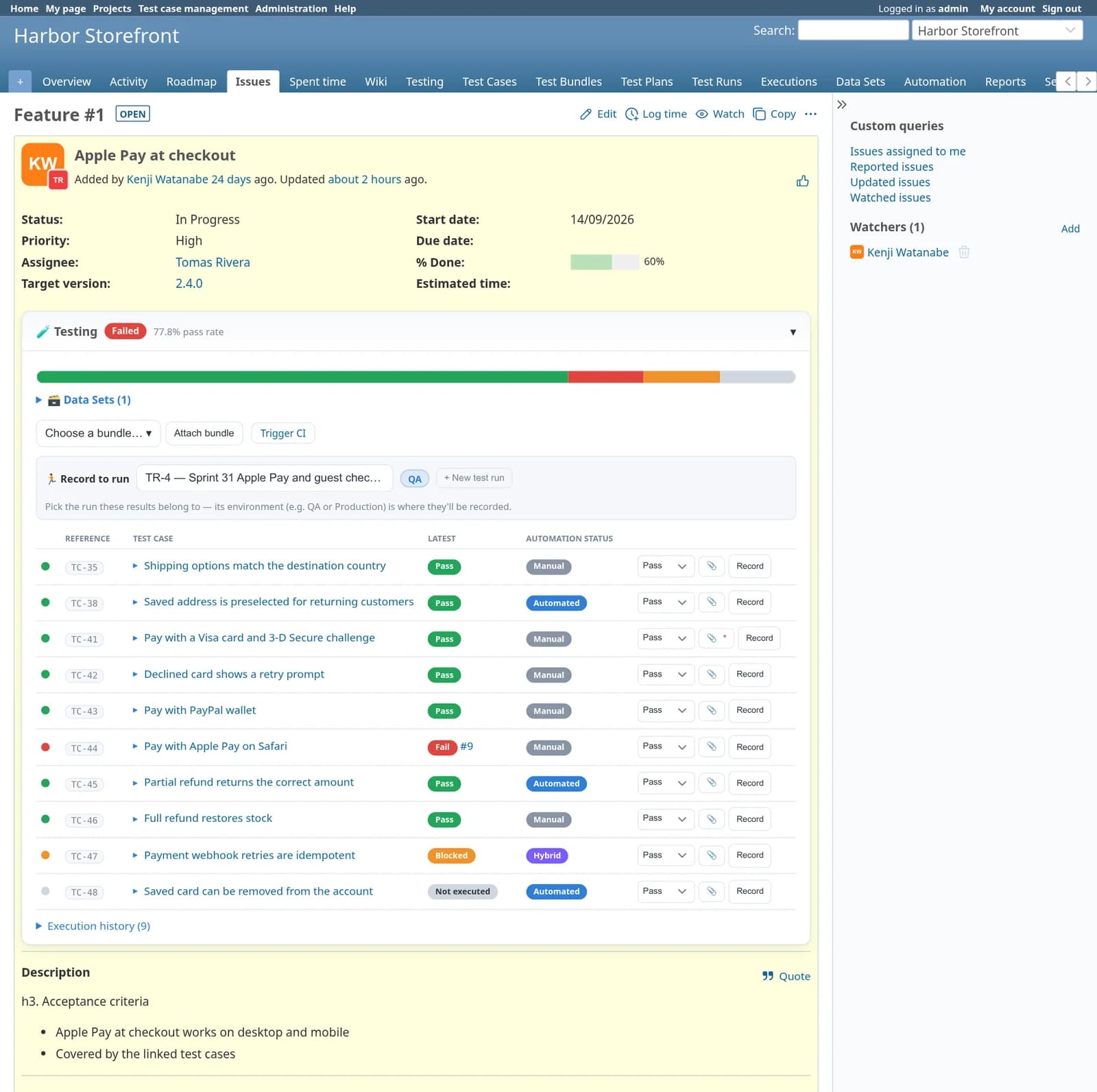1097x1092 pixels.
Task: Toggle Watch on this issue
Action: (720, 114)
